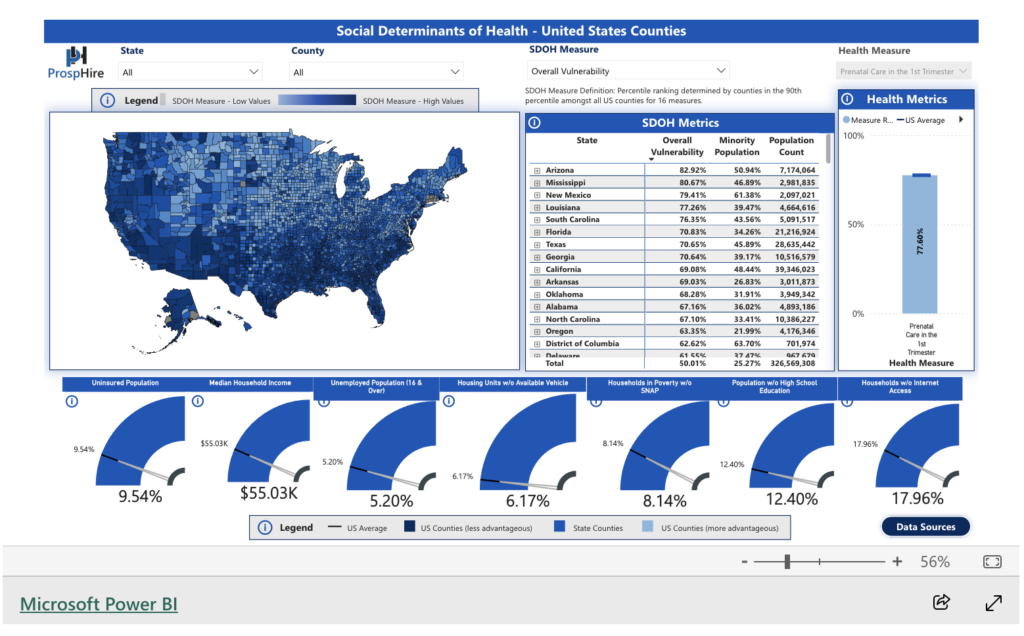Click info icon beside Median Household Income gauge
The height and width of the screenshot is (636, 1024).
(x=197, y=401)
